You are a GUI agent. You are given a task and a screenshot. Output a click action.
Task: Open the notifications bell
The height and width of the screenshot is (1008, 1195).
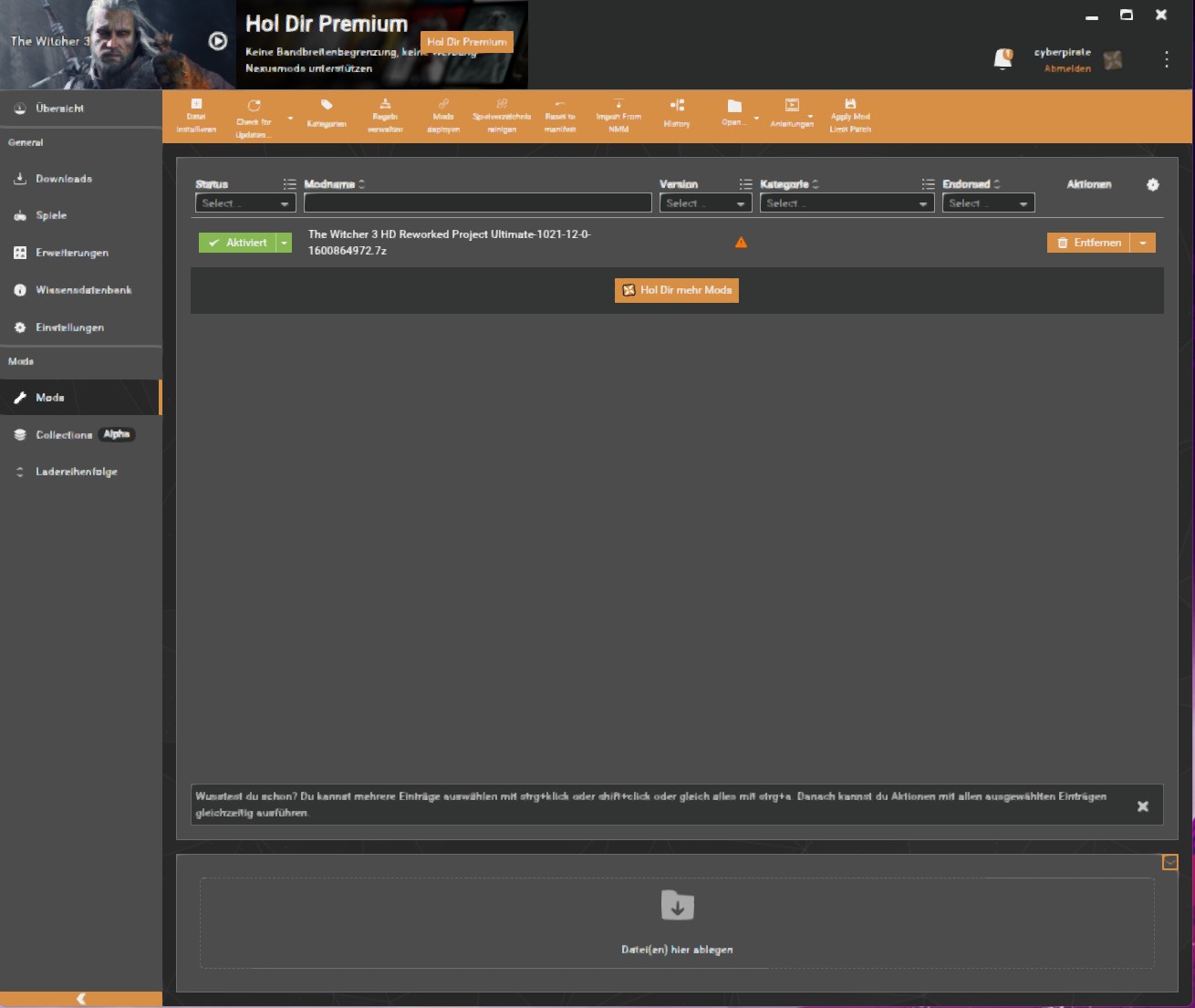coord(1003,58)
